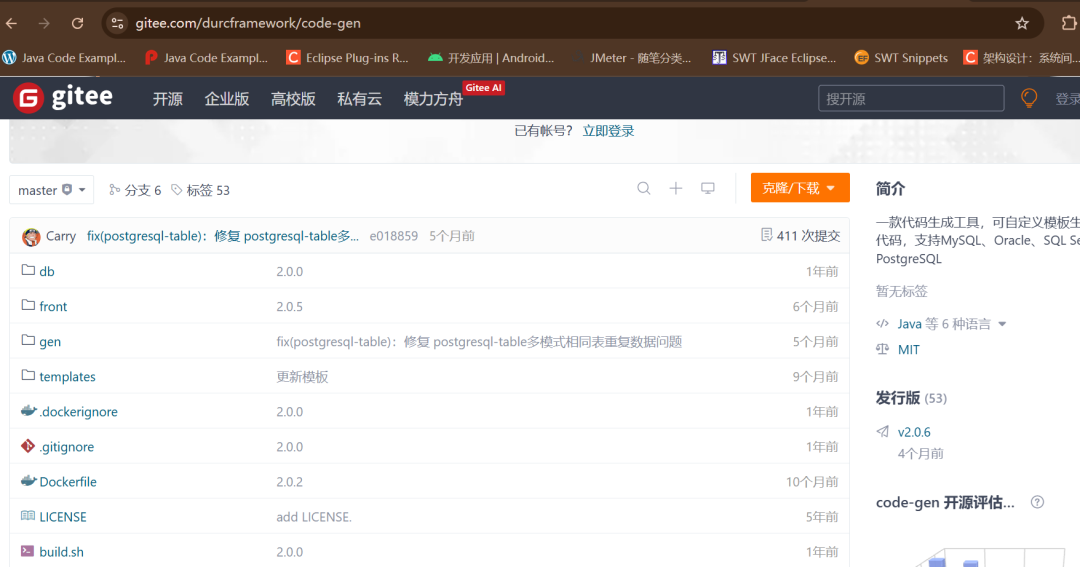
Task: Click the db folder icon
Action: (x=28, y=270)
